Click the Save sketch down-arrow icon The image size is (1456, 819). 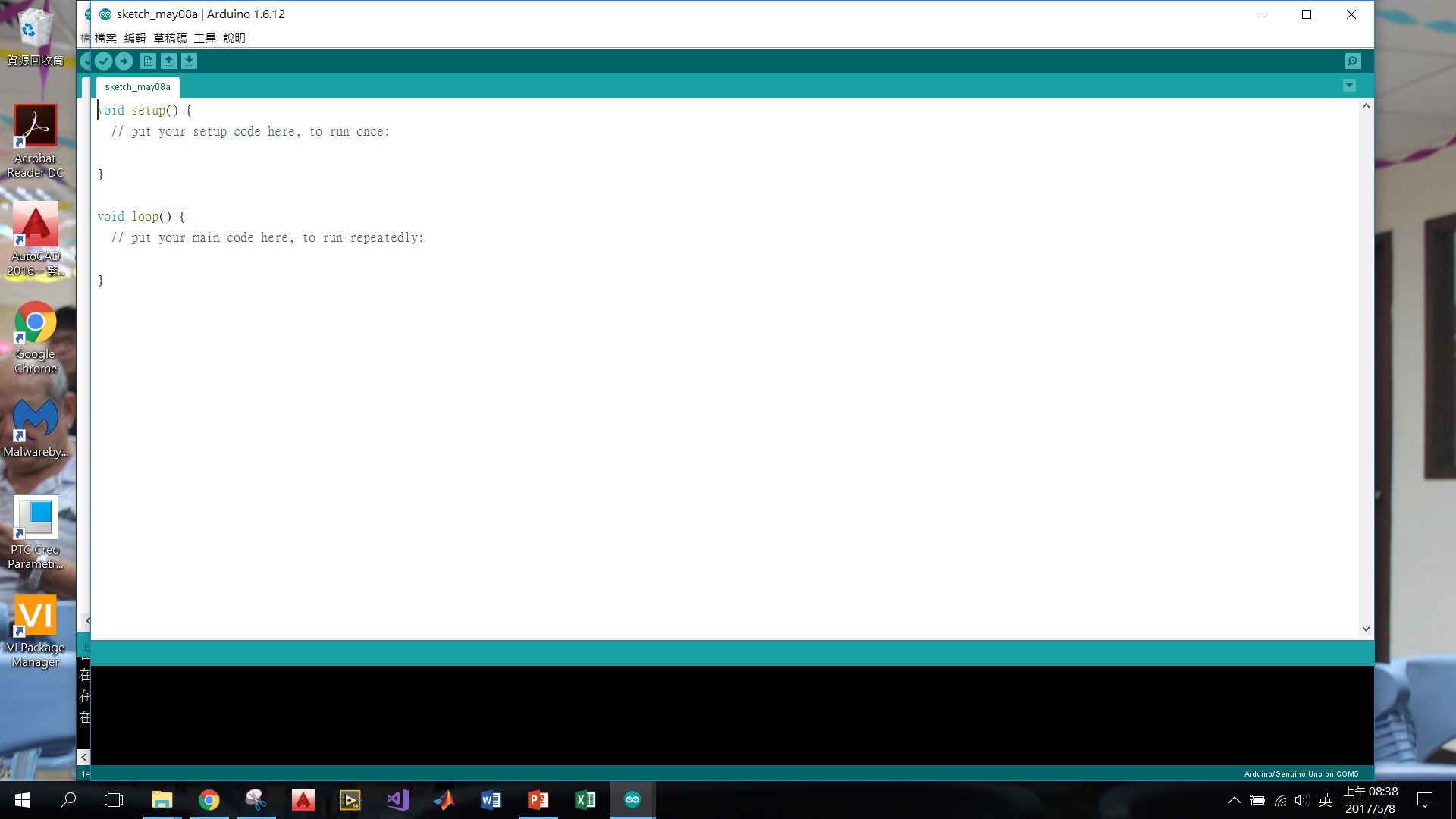[x=189, y=61]
